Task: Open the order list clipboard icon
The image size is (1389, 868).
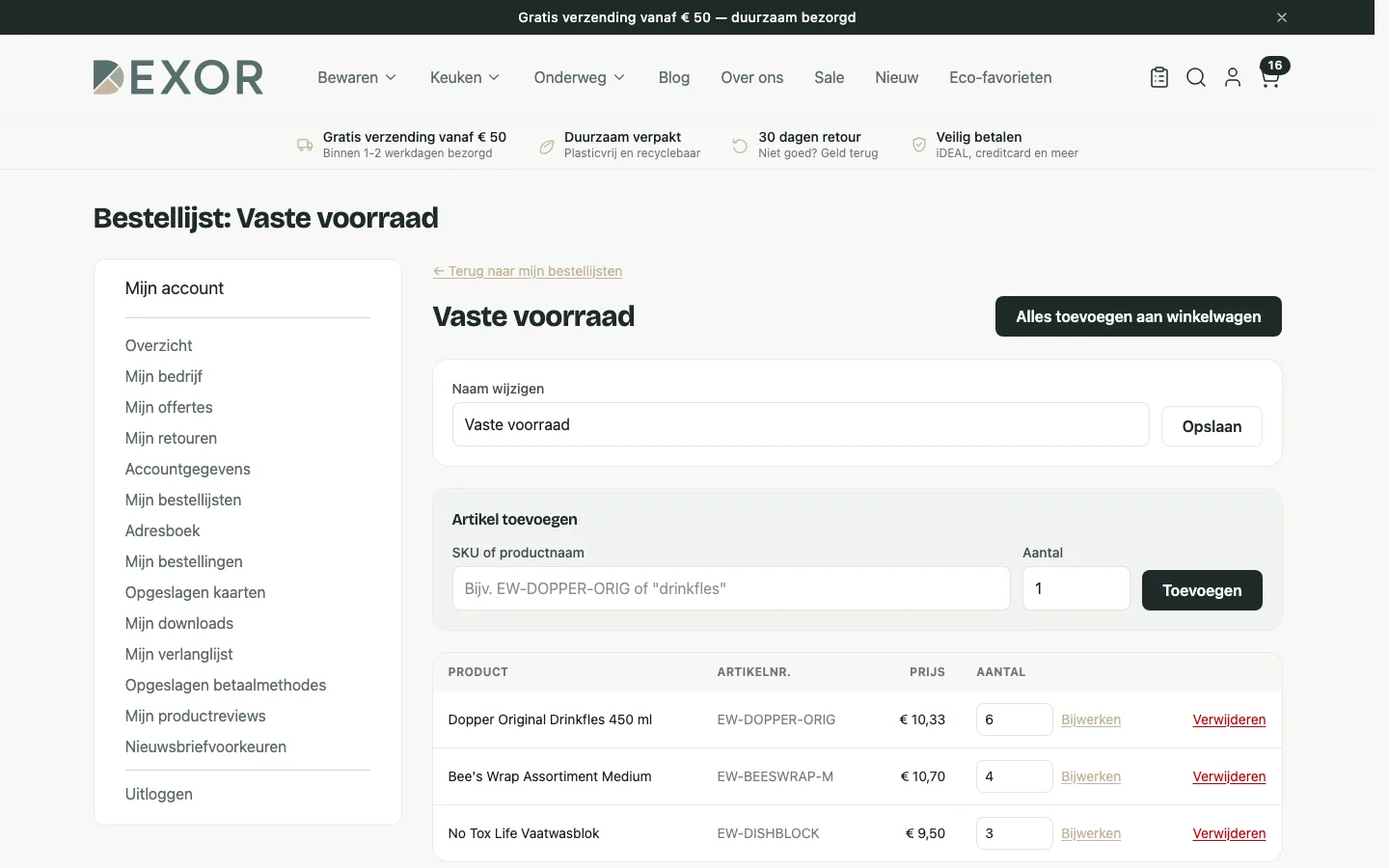Action: click(1159, 77)
